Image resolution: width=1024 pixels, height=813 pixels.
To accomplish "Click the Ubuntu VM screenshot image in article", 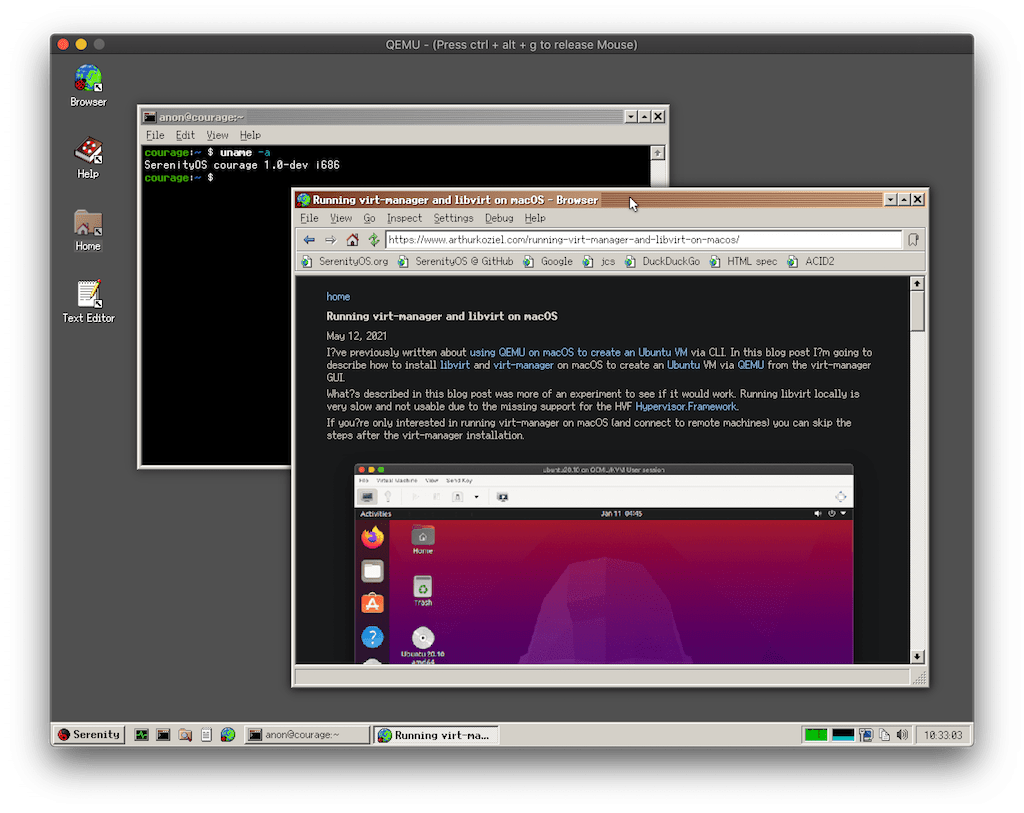I will [x=603, y=564].
